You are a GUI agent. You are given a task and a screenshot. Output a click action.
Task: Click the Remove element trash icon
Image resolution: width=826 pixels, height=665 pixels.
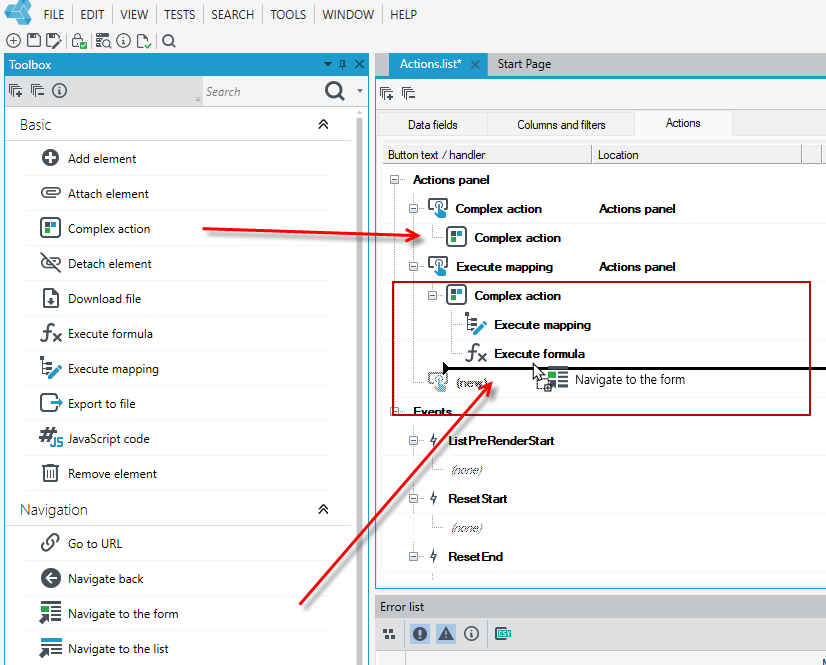point(50,473)
